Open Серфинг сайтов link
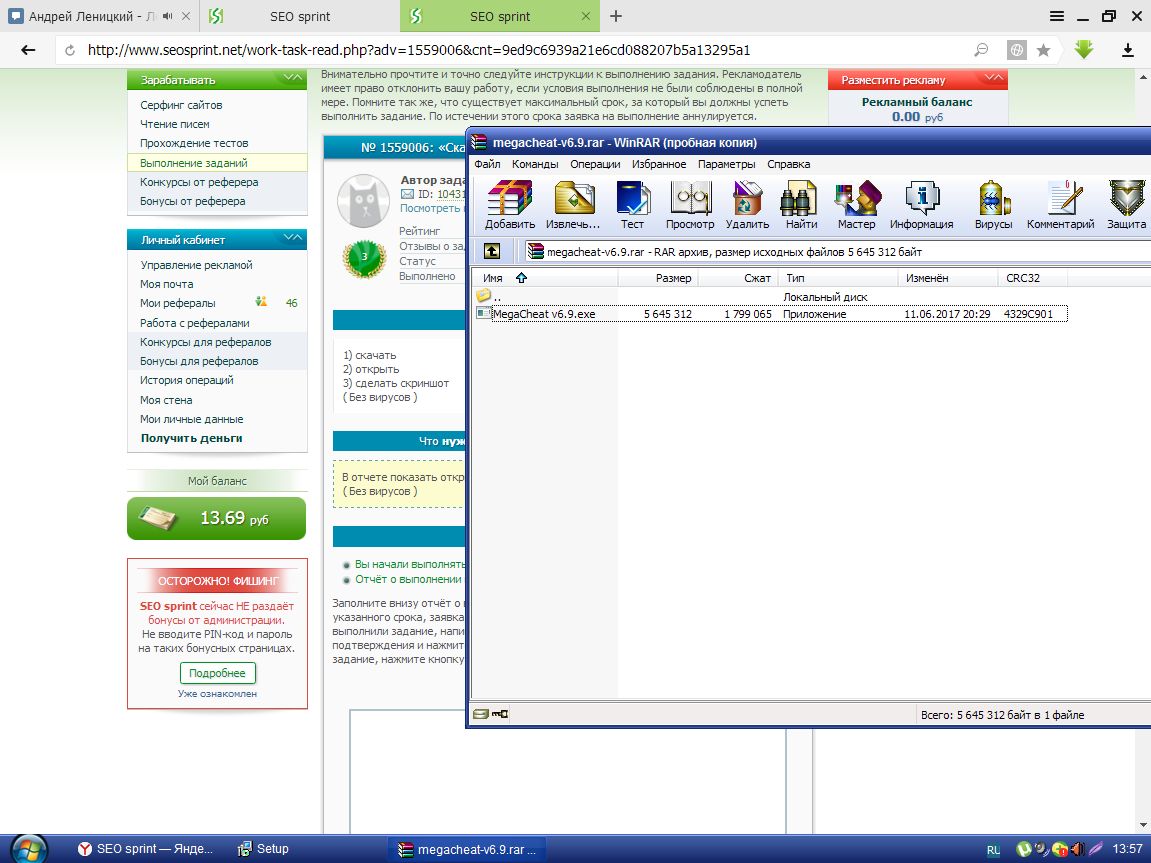Viewport: 1151px width, 863px height. tap(181, 105)
